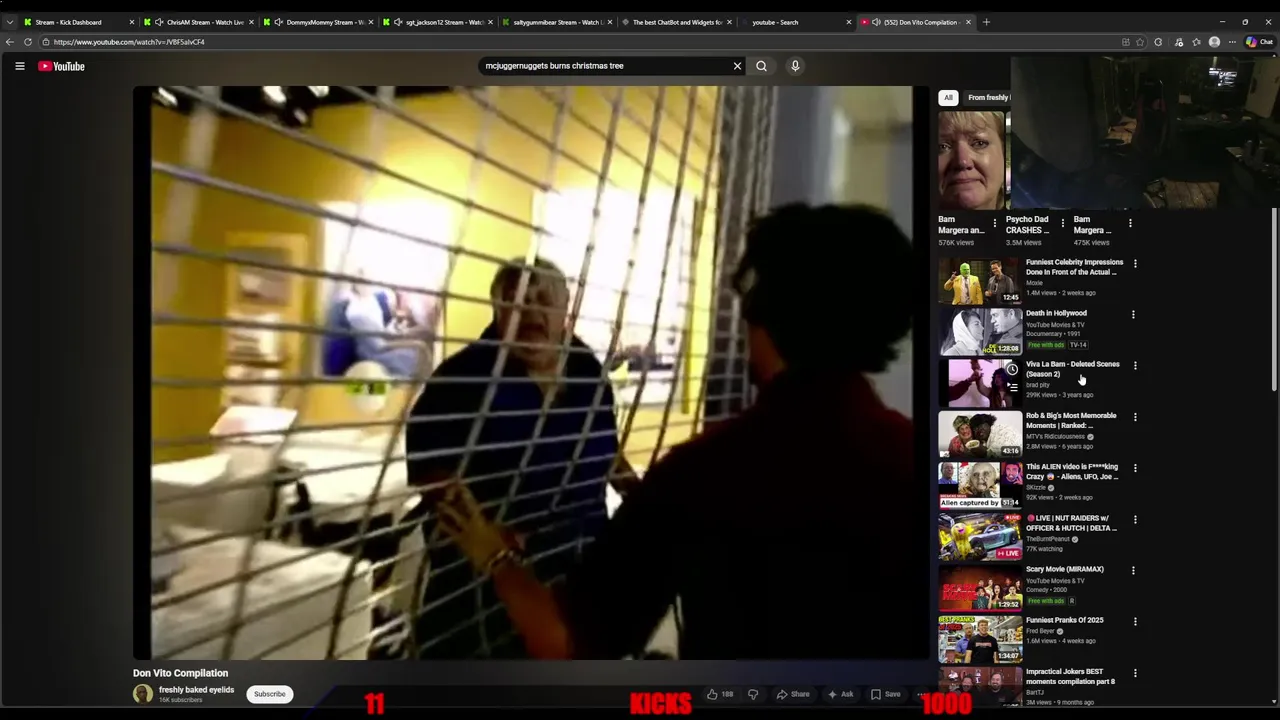Image resolution: width=1280 pixels, height=720 pixels.
Task: Go to YouTube home via logo
Action: tap(62, 66)
